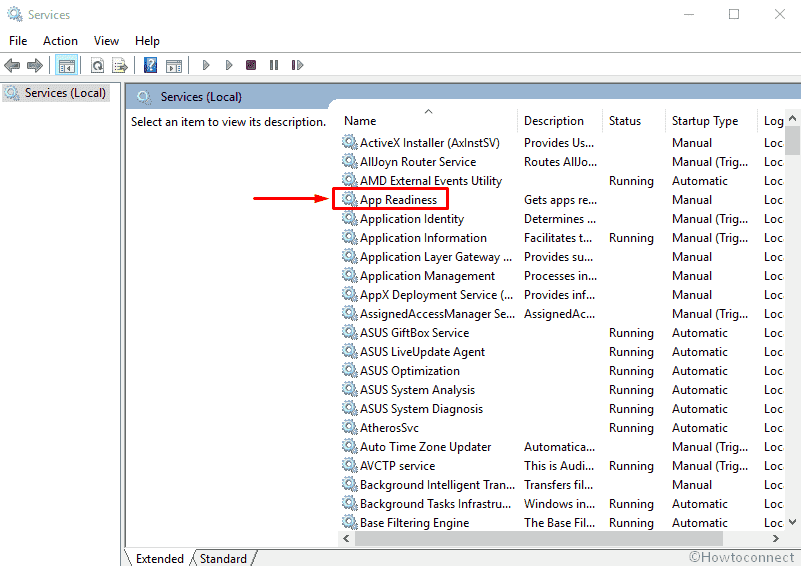Screen dimensions: 801x566
Task: Click the Back arrow toolbar icon
Action: [x=12, y=65]
